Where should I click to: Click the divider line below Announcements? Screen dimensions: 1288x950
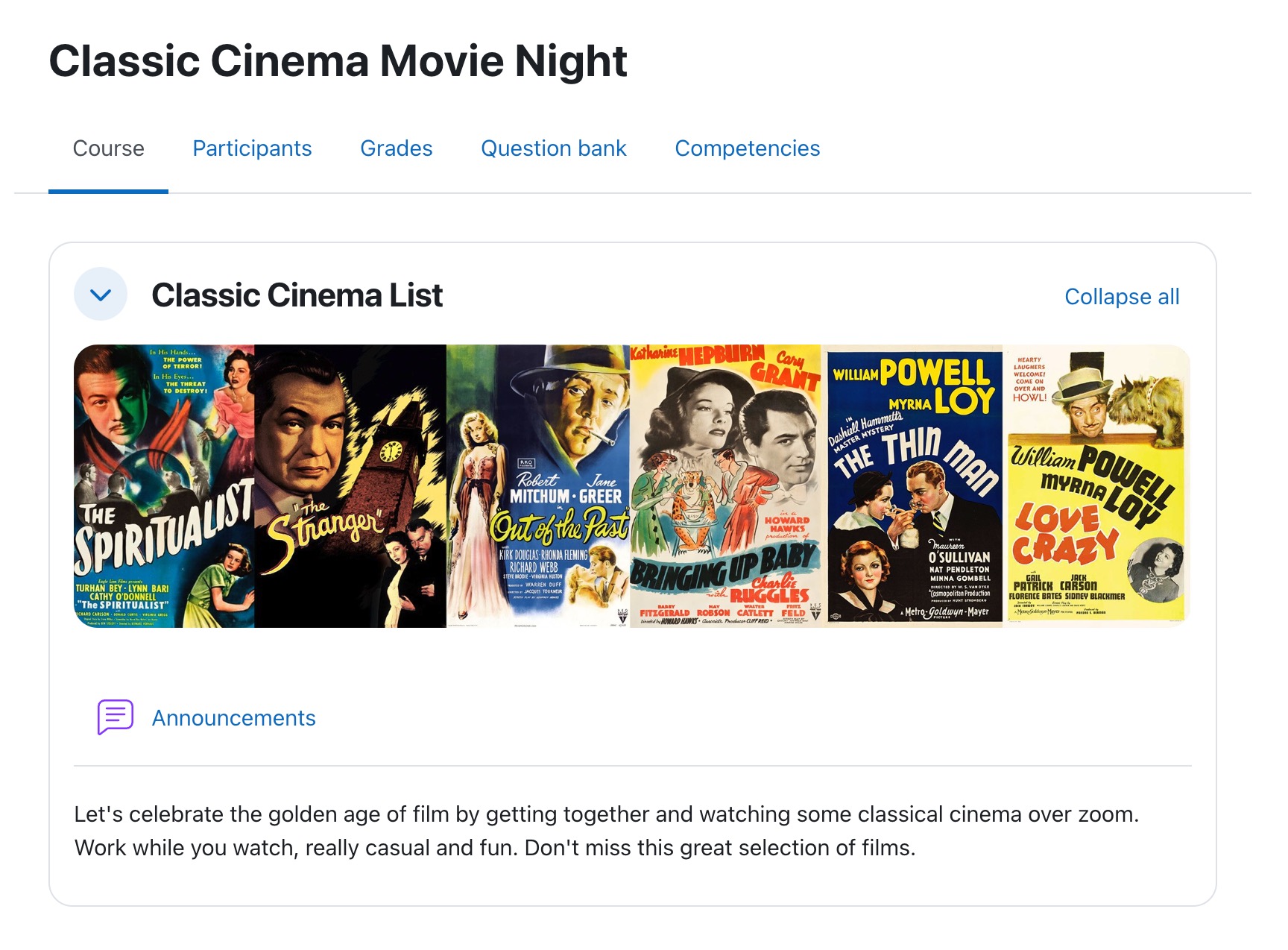click(x=632, y=766)
